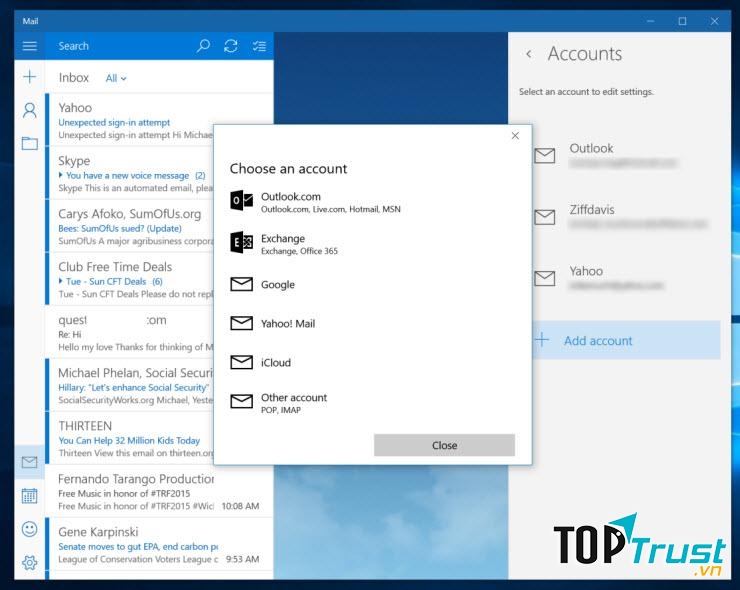Image resolution: width=740 pixels, height=590 pixels.
Task: Click into the Search field
Action: click(x=120, y=46)
